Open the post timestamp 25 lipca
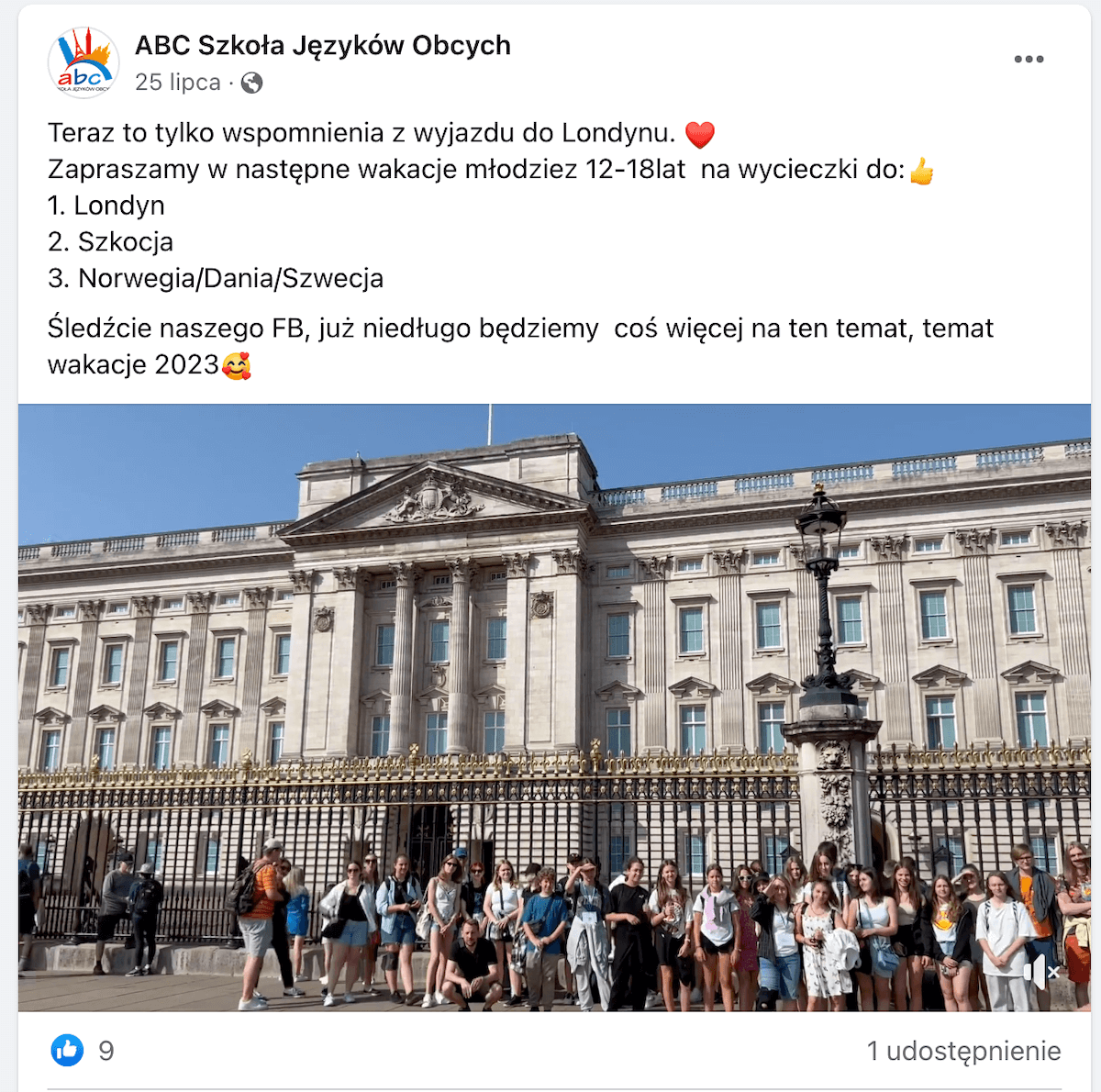1101x1092 pixels. [x=178, y=83]
